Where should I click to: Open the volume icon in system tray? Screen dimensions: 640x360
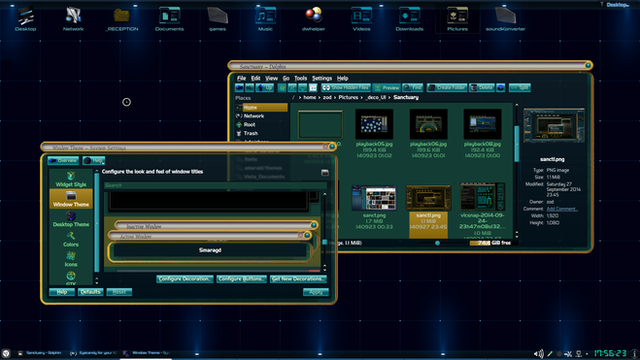(538, 353)
